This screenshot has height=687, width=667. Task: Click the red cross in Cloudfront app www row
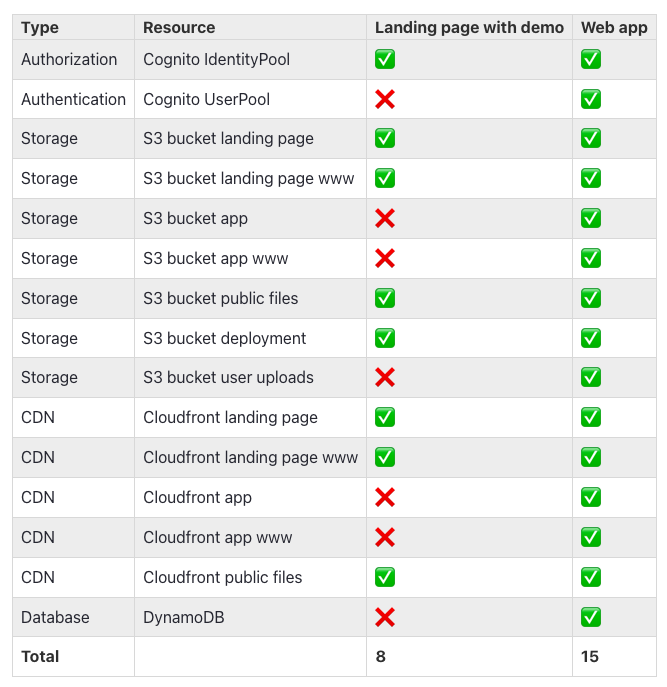click(x=385, y=537)
